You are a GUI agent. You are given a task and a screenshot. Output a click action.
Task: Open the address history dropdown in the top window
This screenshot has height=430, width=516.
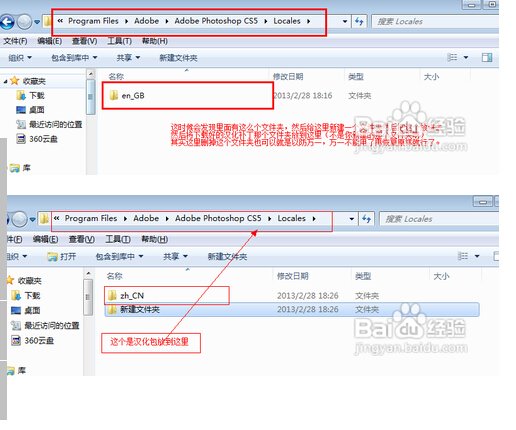pos(345,22)
